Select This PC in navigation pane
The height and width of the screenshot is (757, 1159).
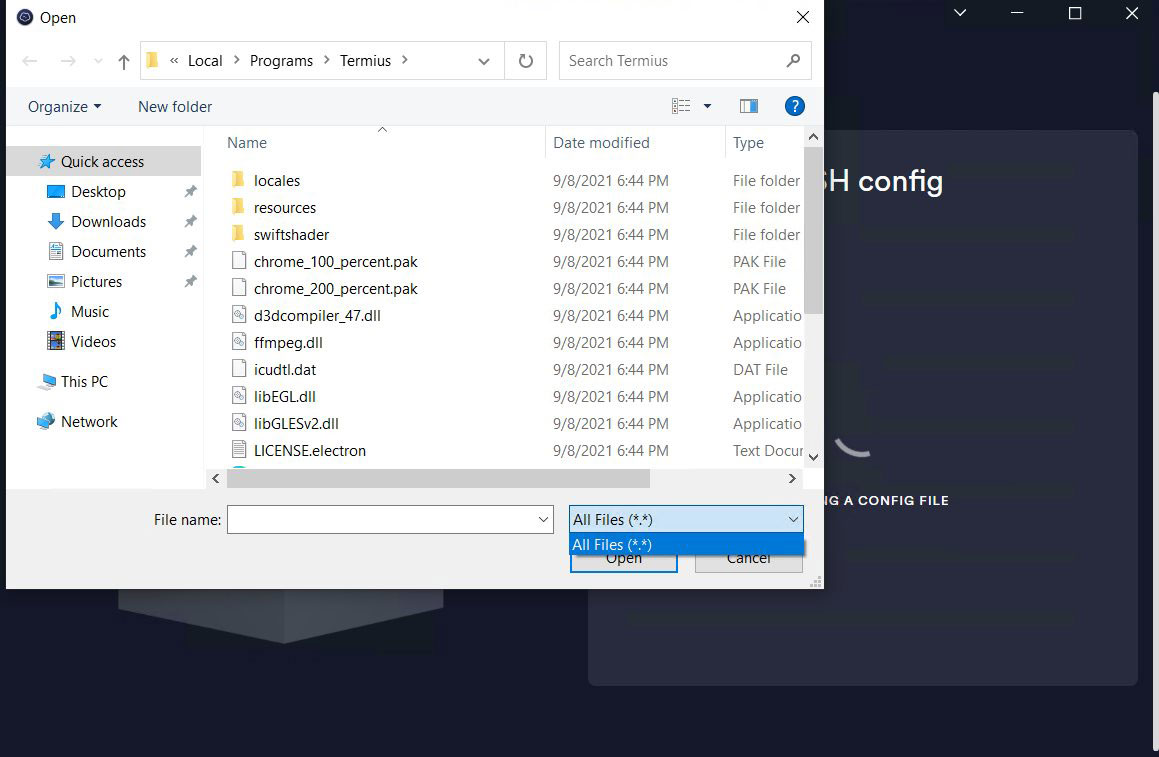[x=84, y=381]
